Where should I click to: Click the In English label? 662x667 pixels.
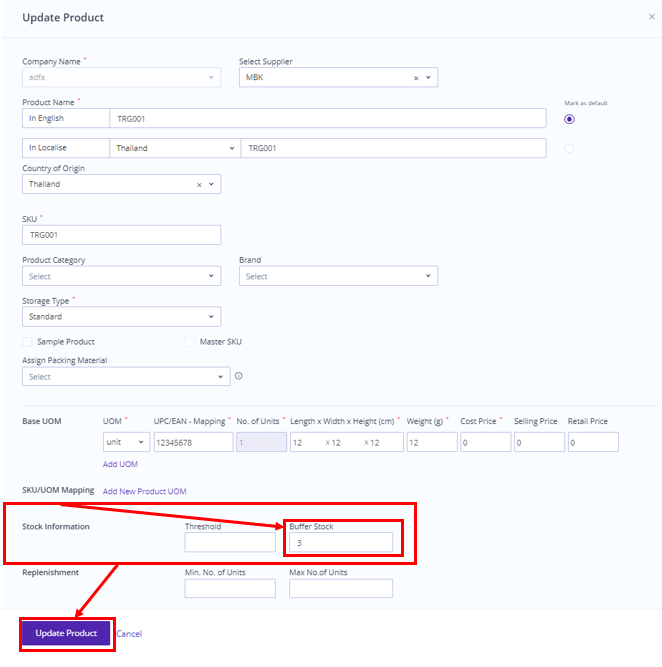click(x=46, y=118)
